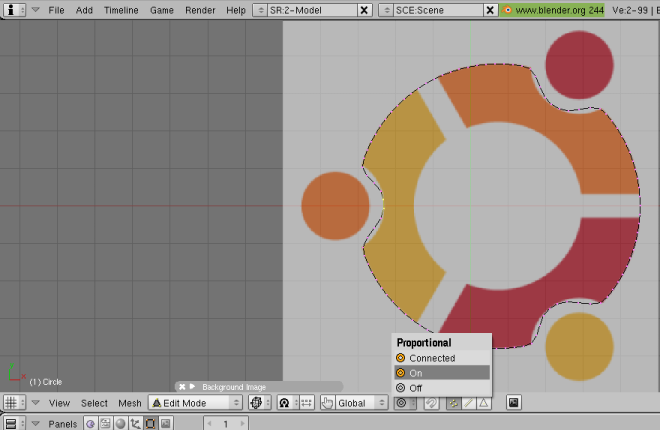
Task: Delete the SR:2-Model screen with X
Action: coord(365,10)
